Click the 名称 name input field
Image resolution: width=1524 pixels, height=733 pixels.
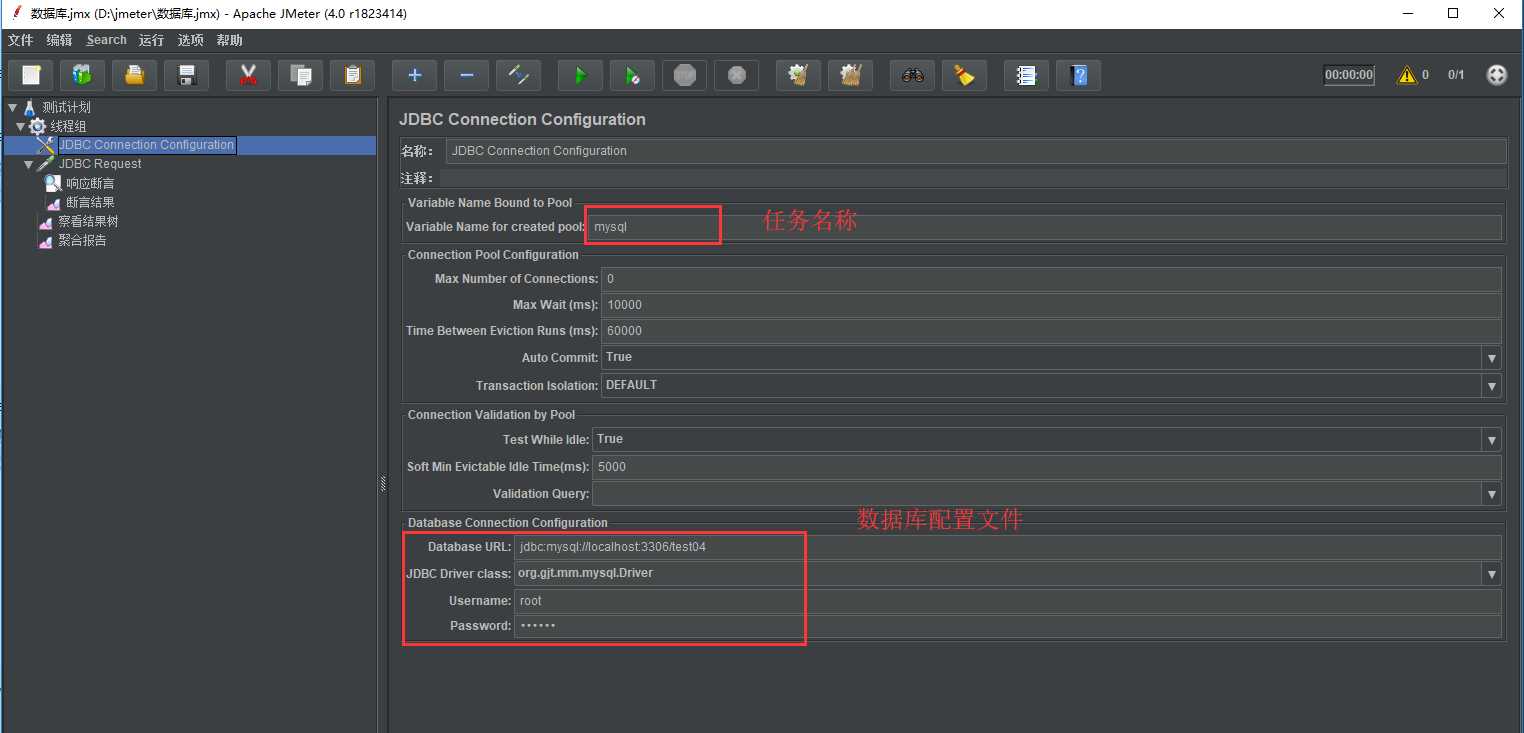pyautogui.click(x=976, y=151)
